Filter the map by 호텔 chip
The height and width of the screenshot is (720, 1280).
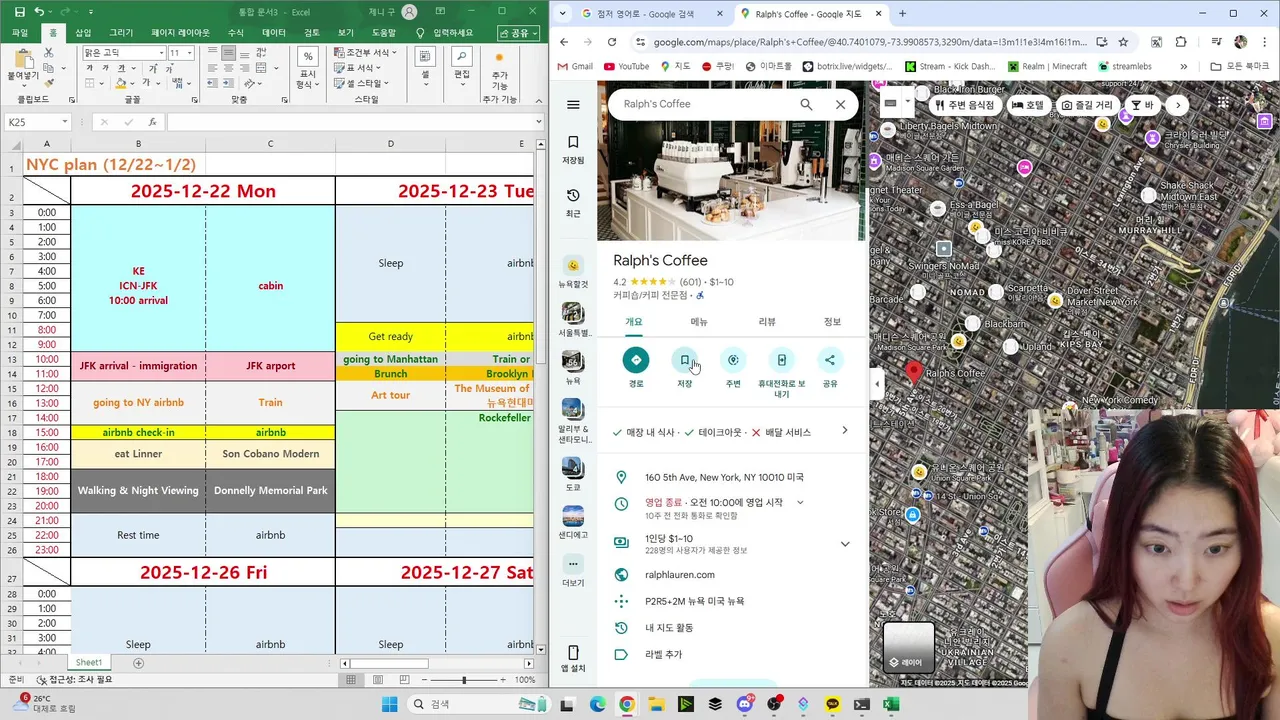pyautogui.click(x=1027, y=105)
